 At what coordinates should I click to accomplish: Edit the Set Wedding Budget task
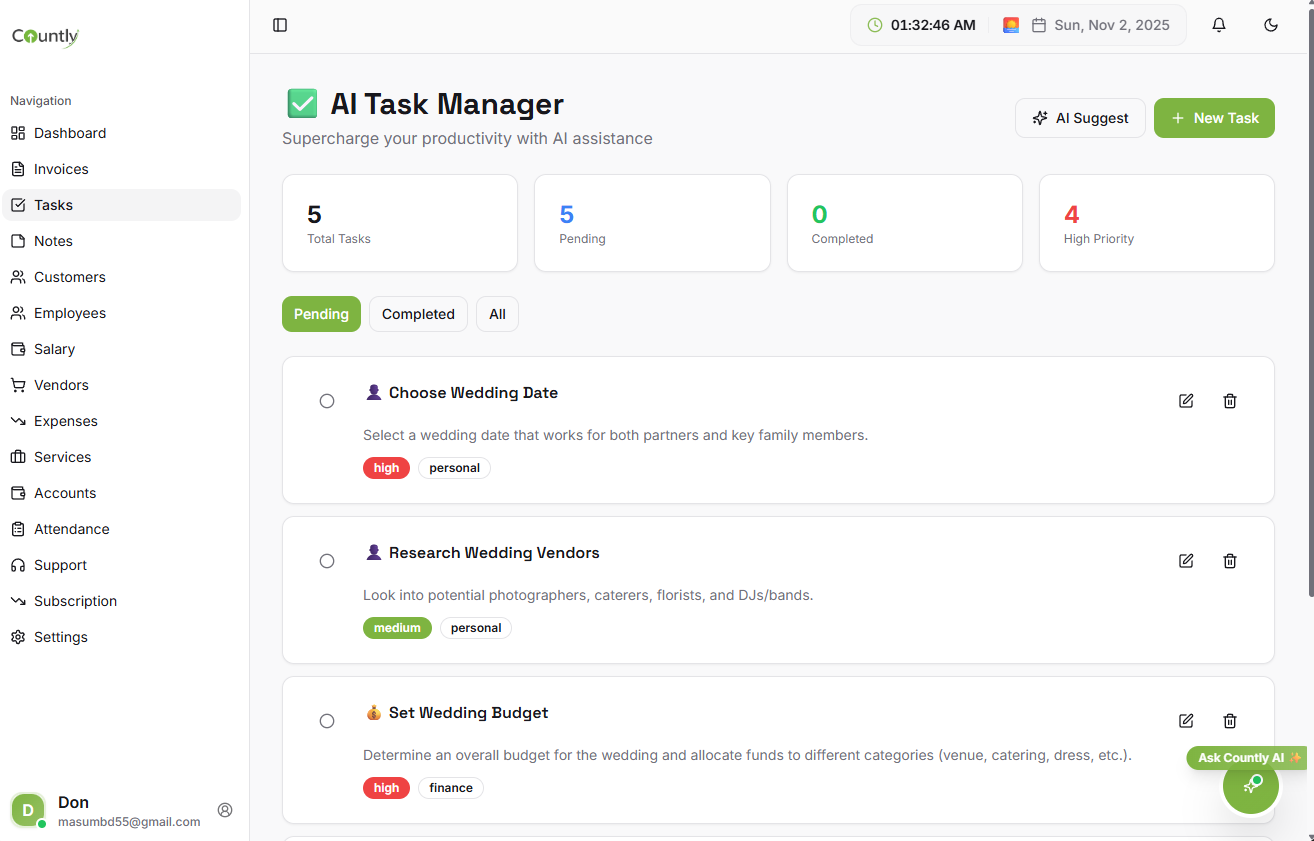(x=1186, y=721)
